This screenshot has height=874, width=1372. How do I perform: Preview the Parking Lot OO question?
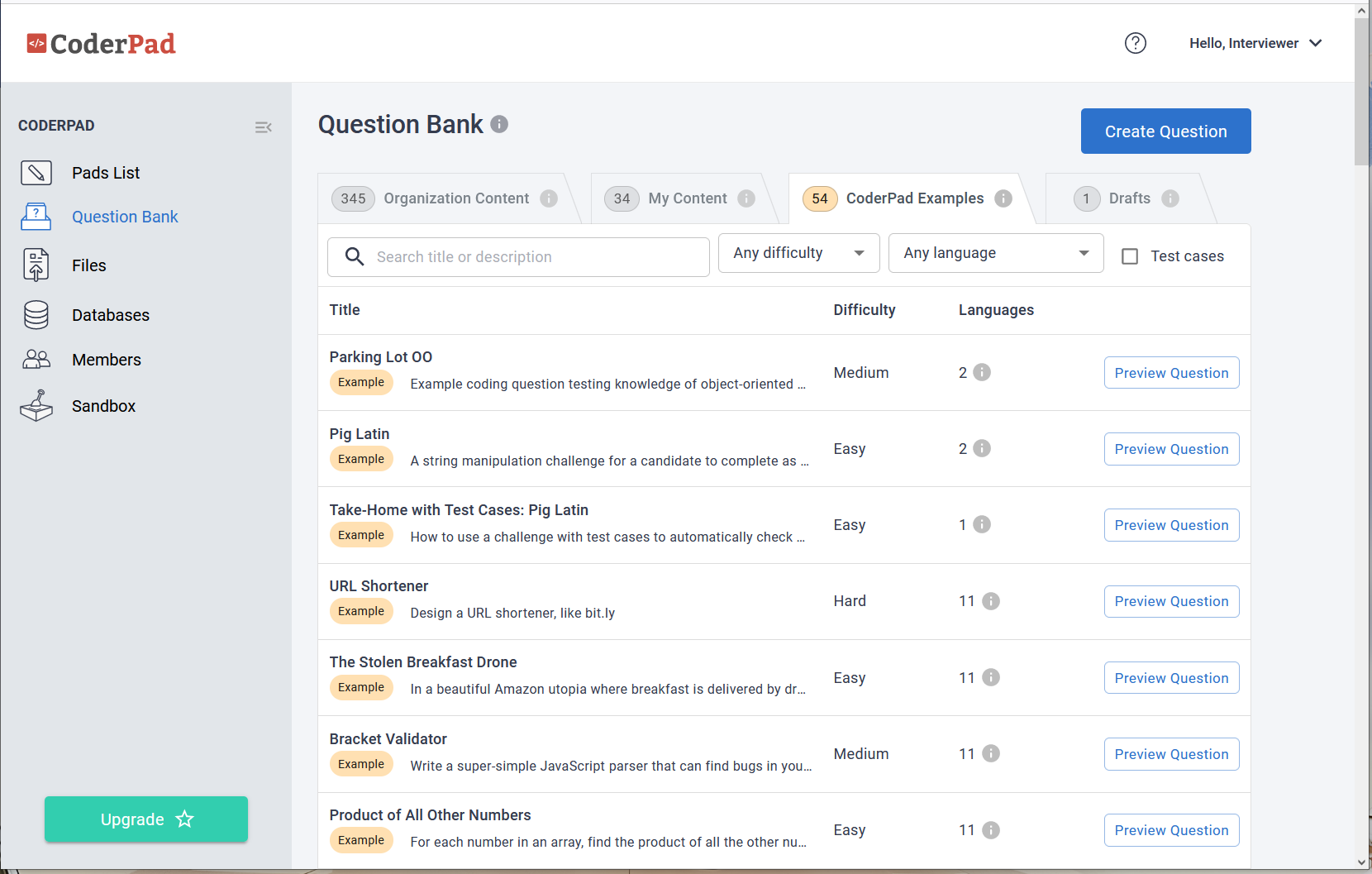tap(1171, 373)
